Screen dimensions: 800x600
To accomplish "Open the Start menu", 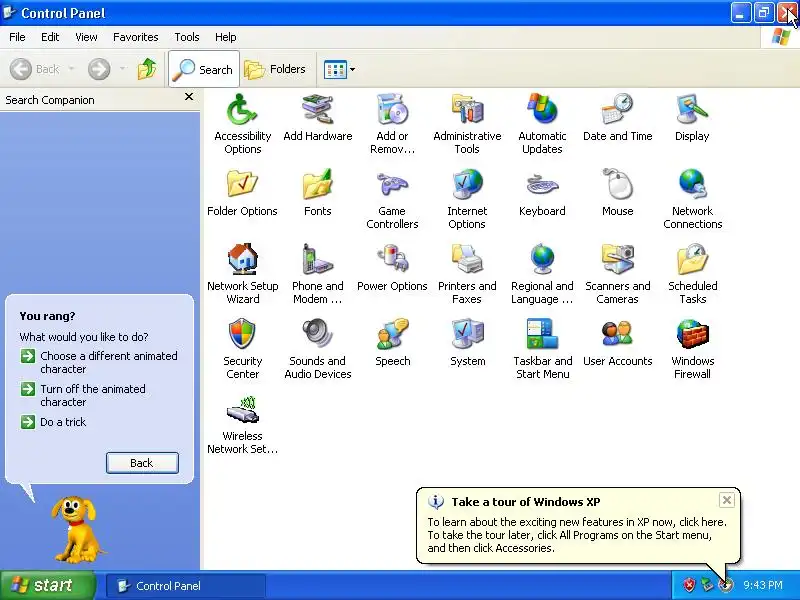I will [48, 585].
